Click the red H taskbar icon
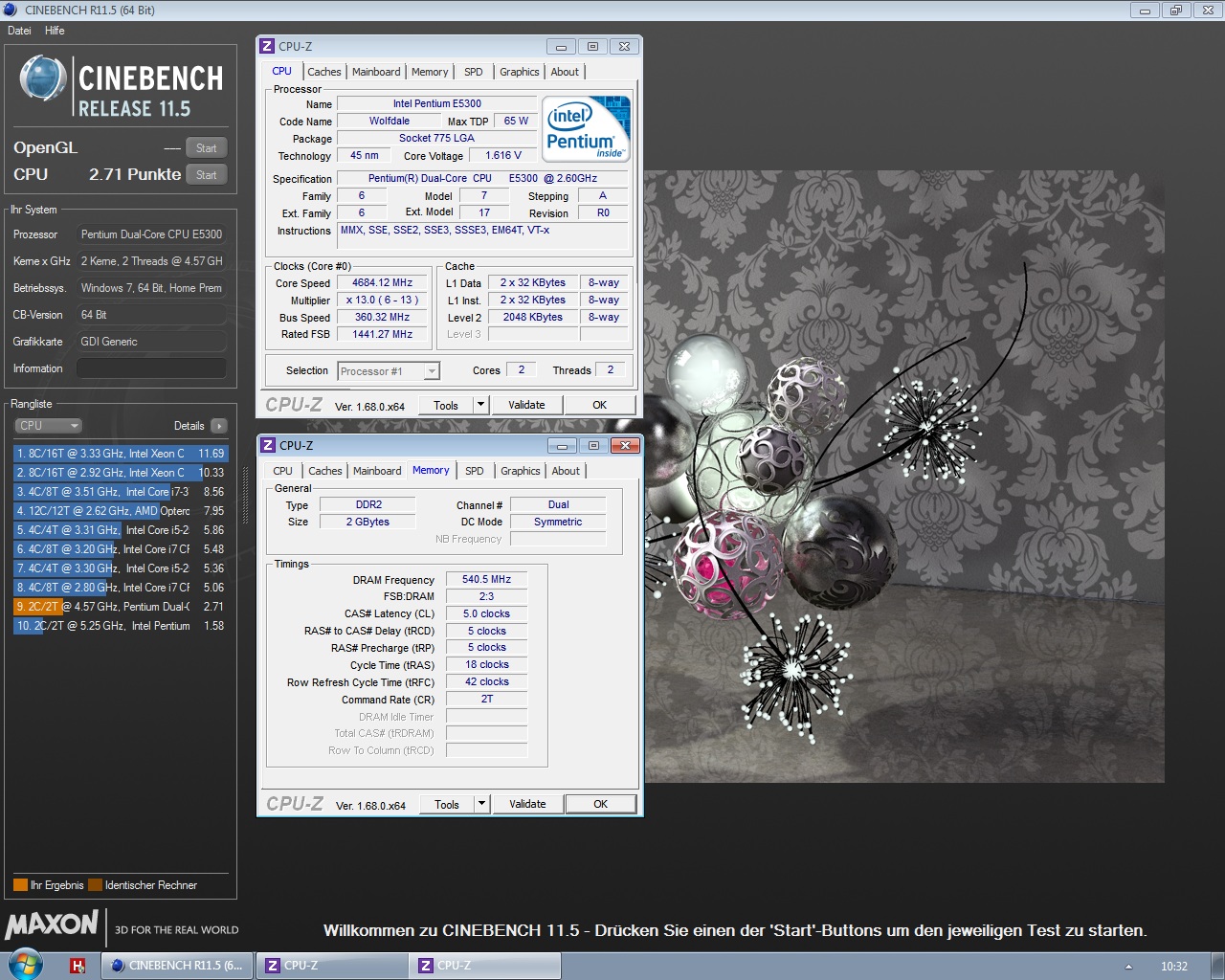The width and height of the screenshot is (1225, 980). pyautogui.click(x=78, y=966)
